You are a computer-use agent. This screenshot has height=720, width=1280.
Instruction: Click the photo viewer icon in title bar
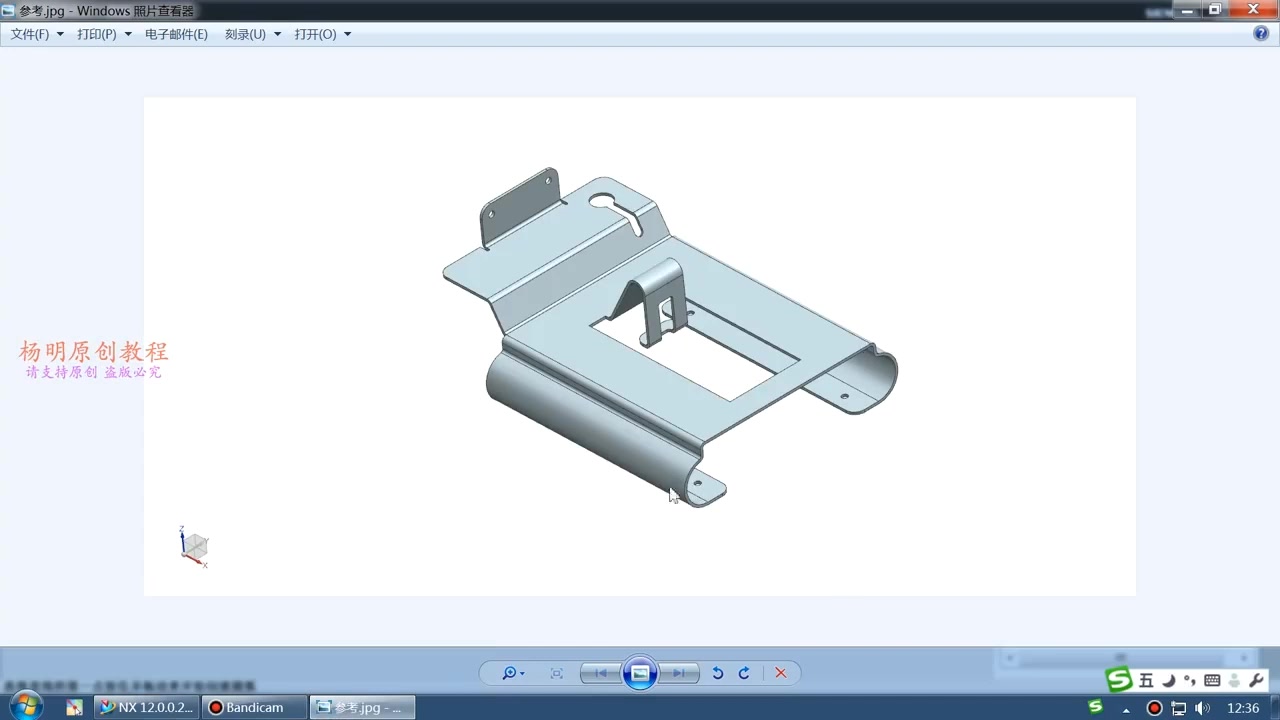click(x=9, y=10)
